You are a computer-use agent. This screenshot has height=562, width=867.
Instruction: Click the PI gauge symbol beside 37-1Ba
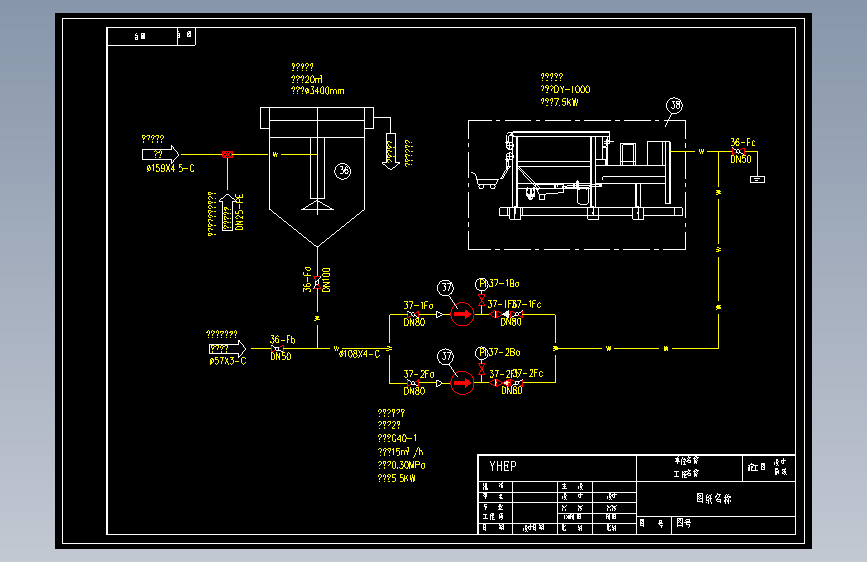coord(482,284)
